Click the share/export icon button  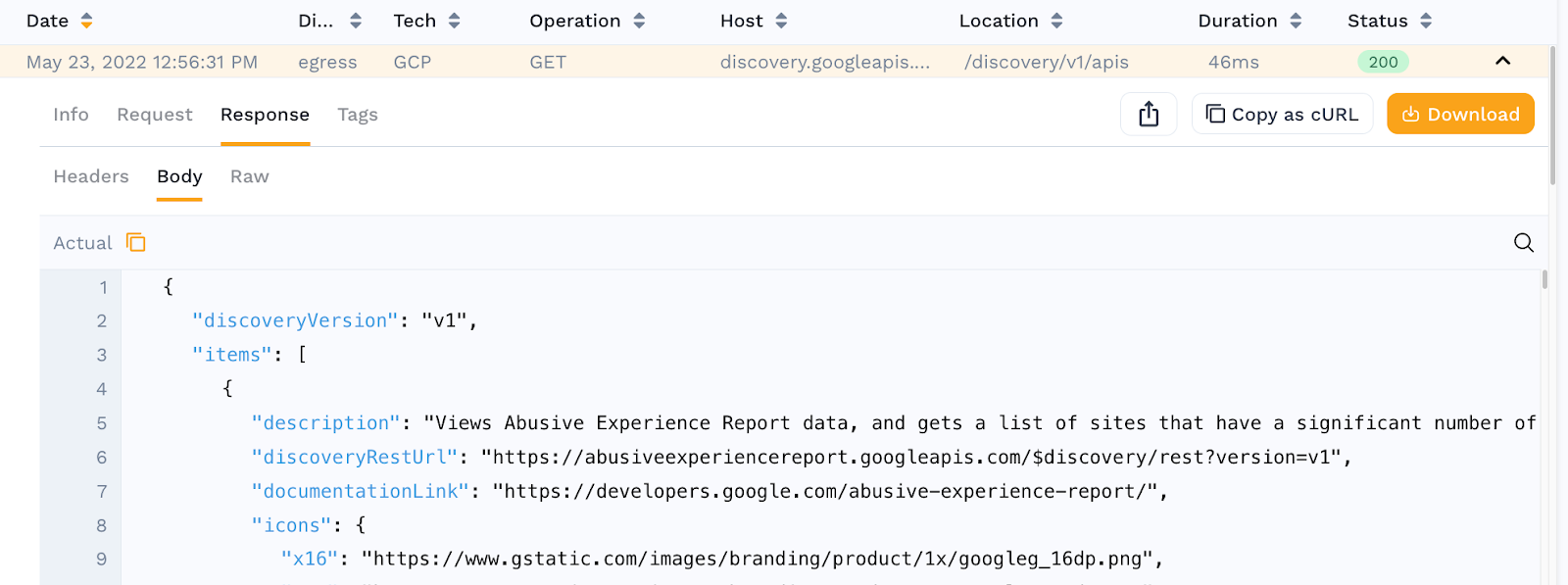point(1149,115)
